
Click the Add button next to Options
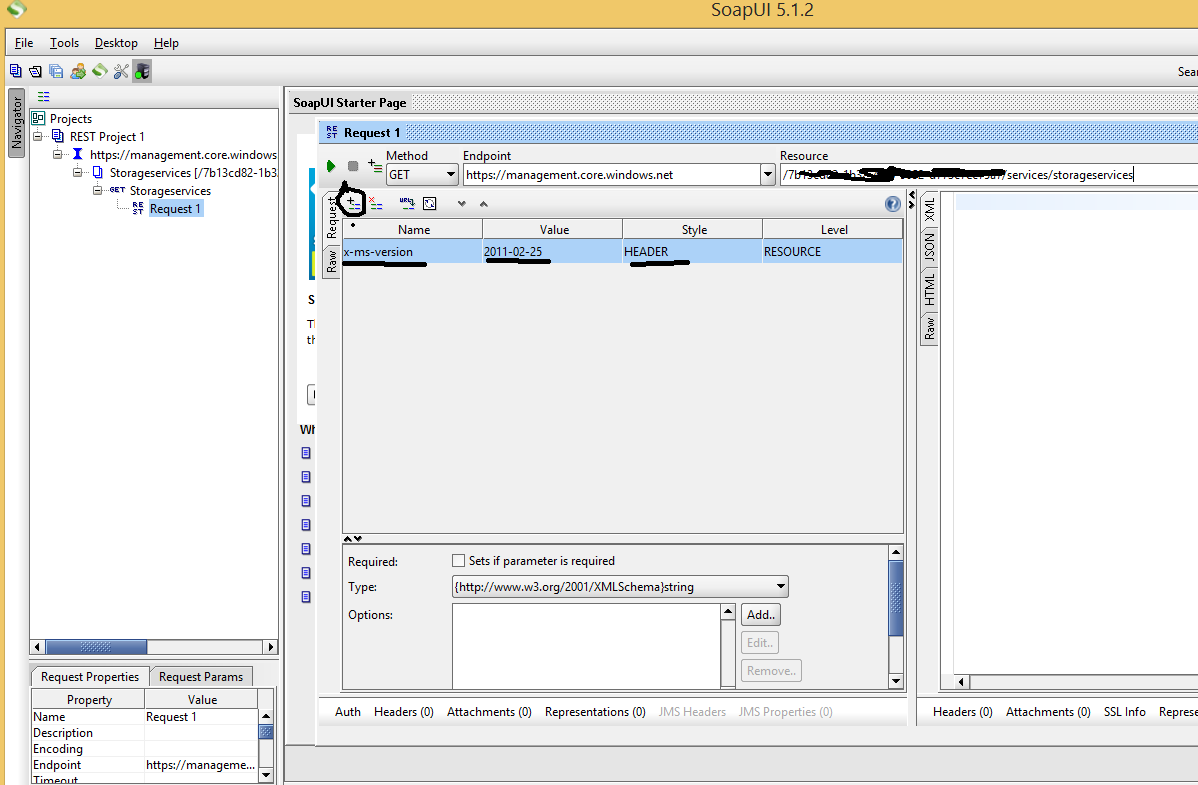(x=759, y=614)
